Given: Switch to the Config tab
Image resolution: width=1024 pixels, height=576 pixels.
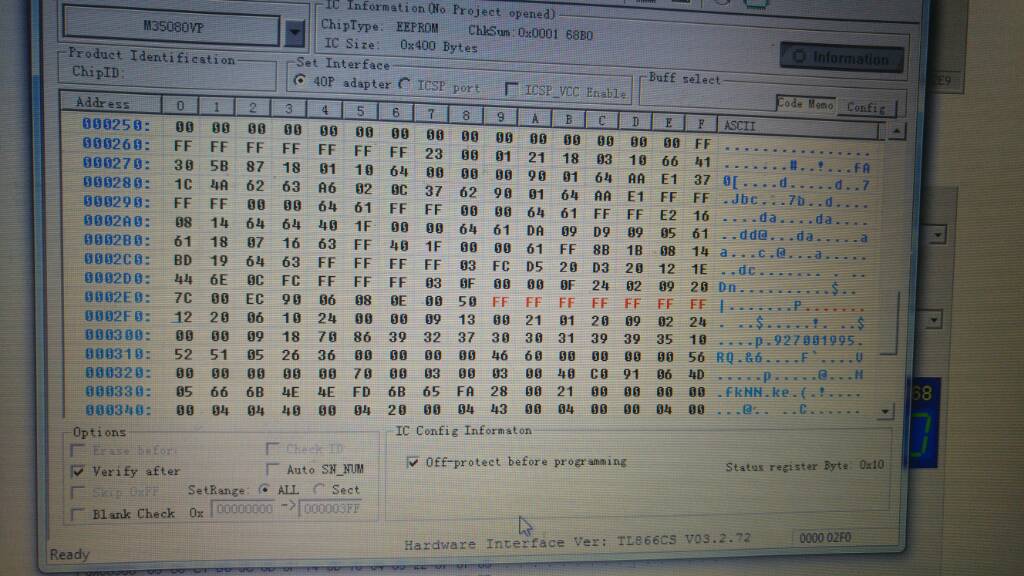Looking at the screenshot, I should pos(866,106).
